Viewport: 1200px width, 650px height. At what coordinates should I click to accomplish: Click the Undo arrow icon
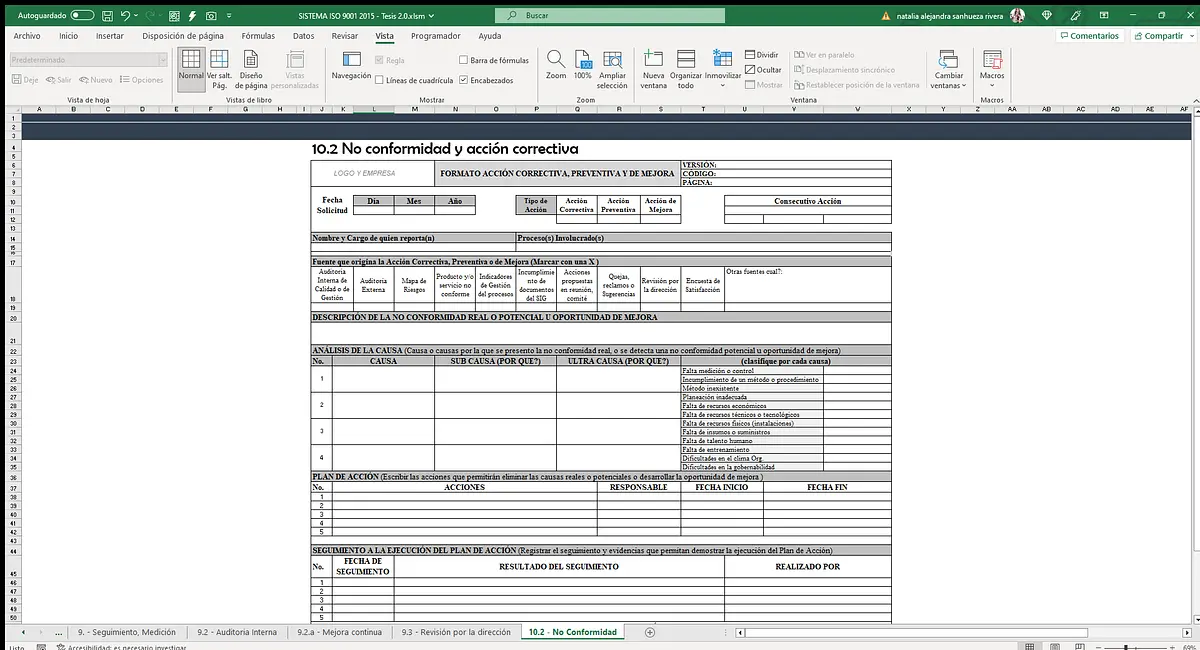125,16
